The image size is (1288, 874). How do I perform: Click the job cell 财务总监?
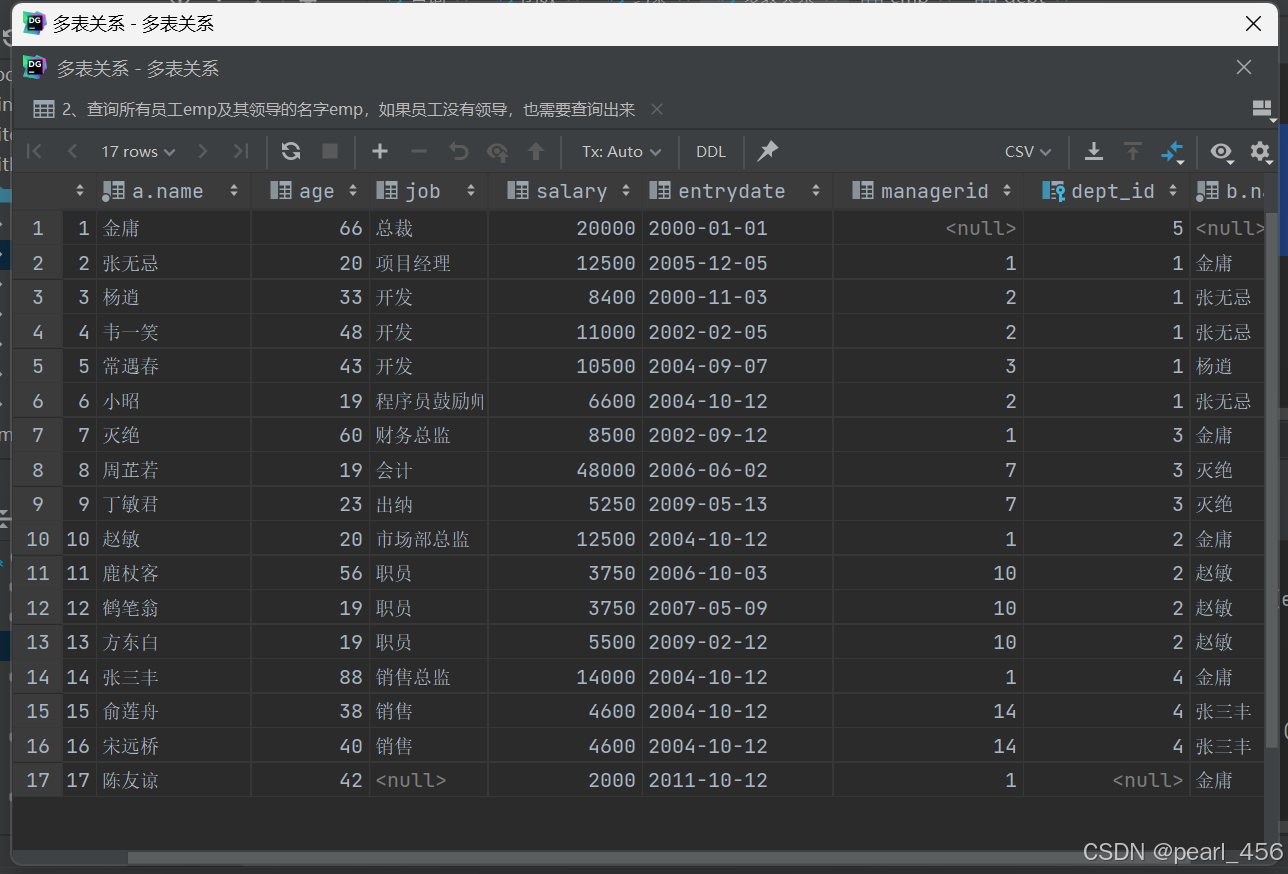click(428, 435)
